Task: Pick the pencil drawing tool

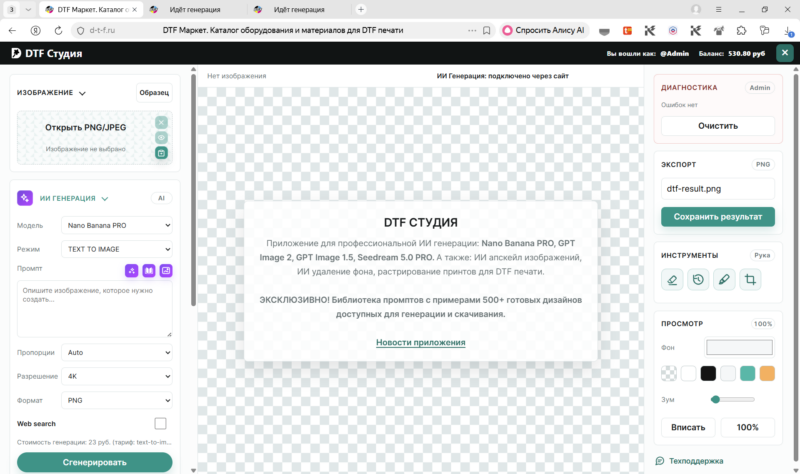Action: tap(724, 280)
